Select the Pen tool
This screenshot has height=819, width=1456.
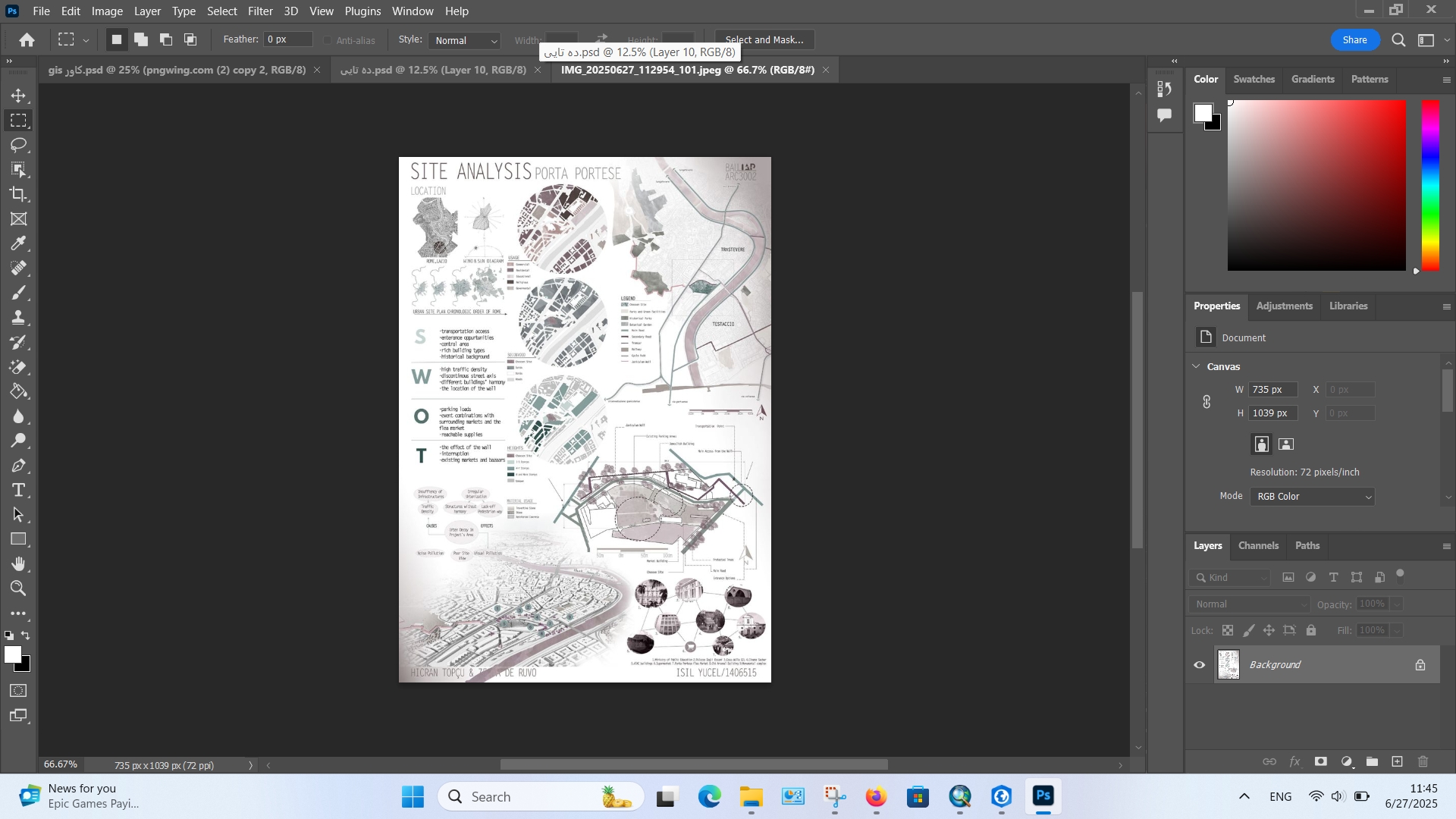(x=19, y=466)
